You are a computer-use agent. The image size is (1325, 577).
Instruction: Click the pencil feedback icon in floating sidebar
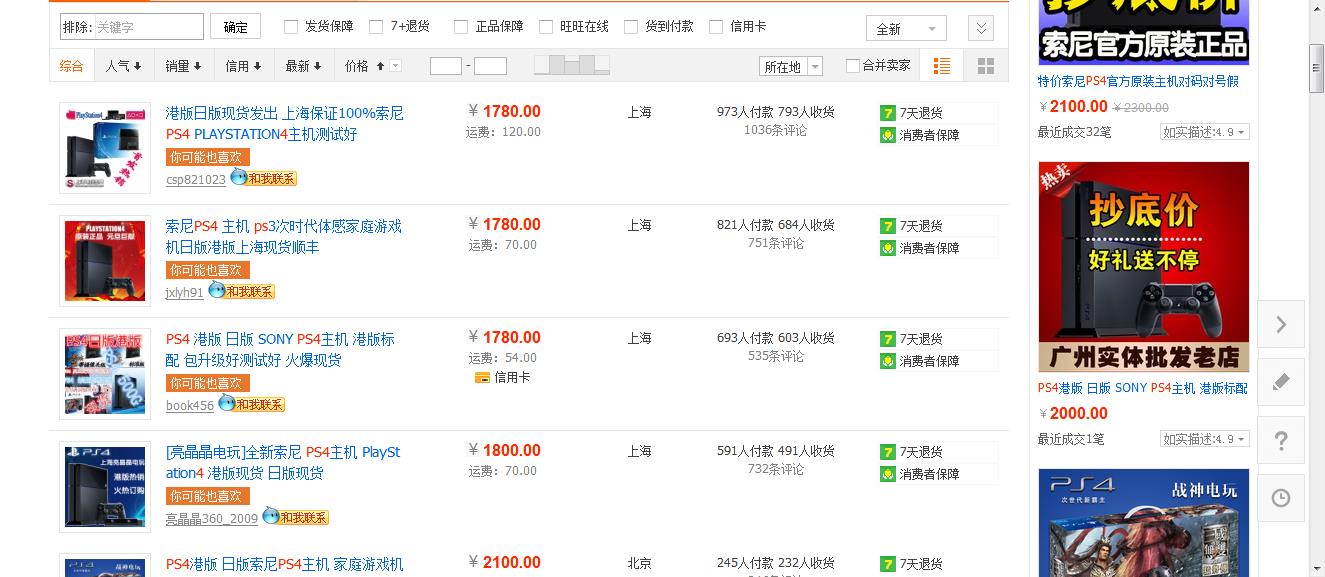pos(1281,382)
